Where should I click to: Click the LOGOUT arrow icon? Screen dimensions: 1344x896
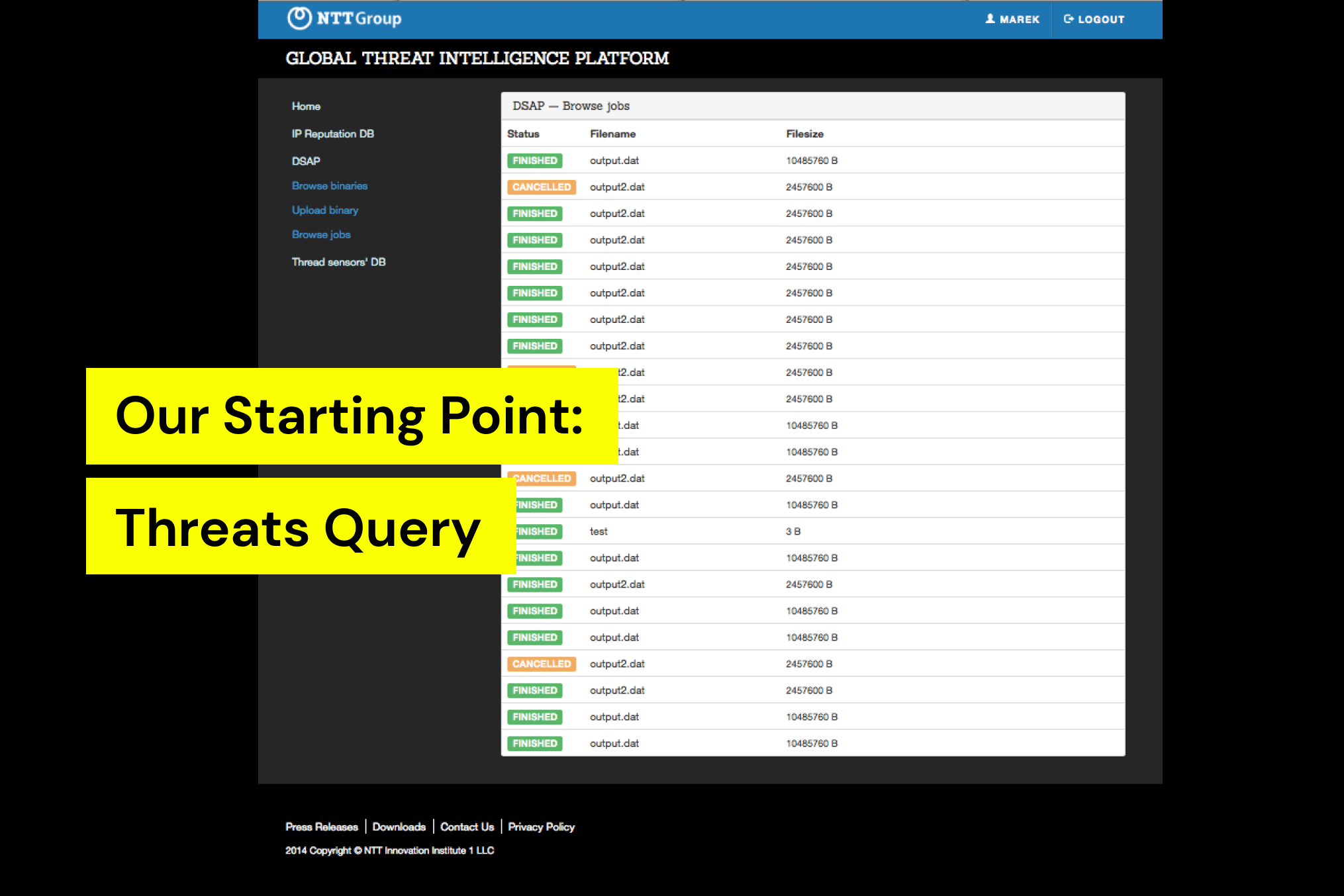[x=1068, y=19]
